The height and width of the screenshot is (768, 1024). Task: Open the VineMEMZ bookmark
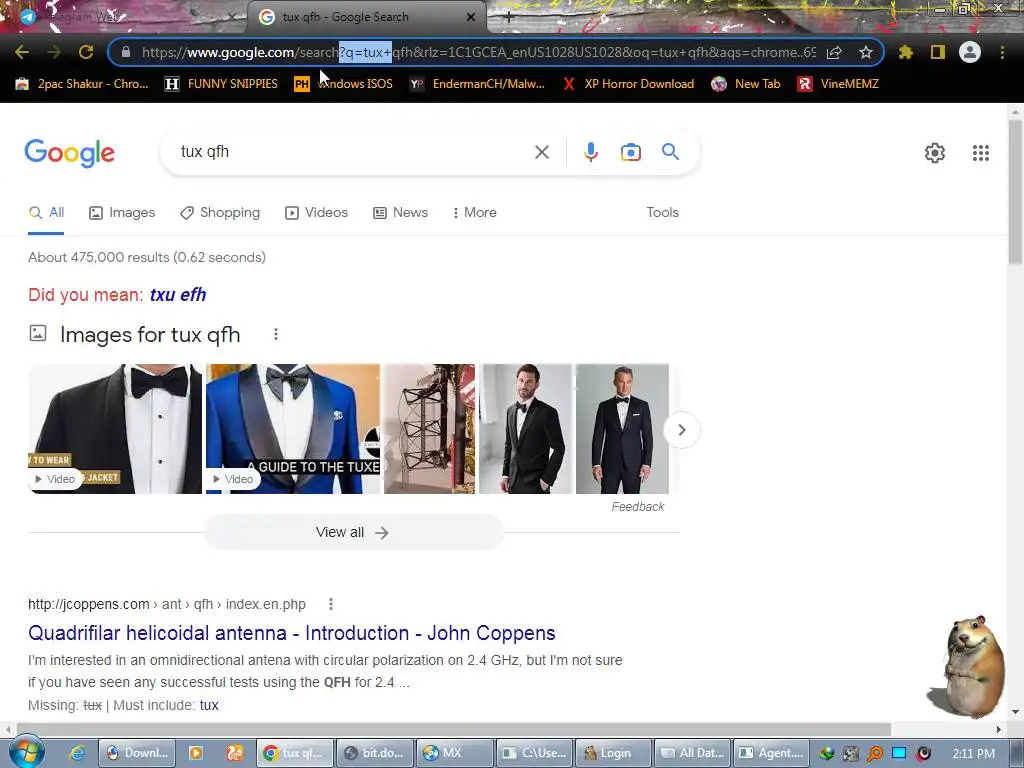pyautogui.click(x=838, y=84)
